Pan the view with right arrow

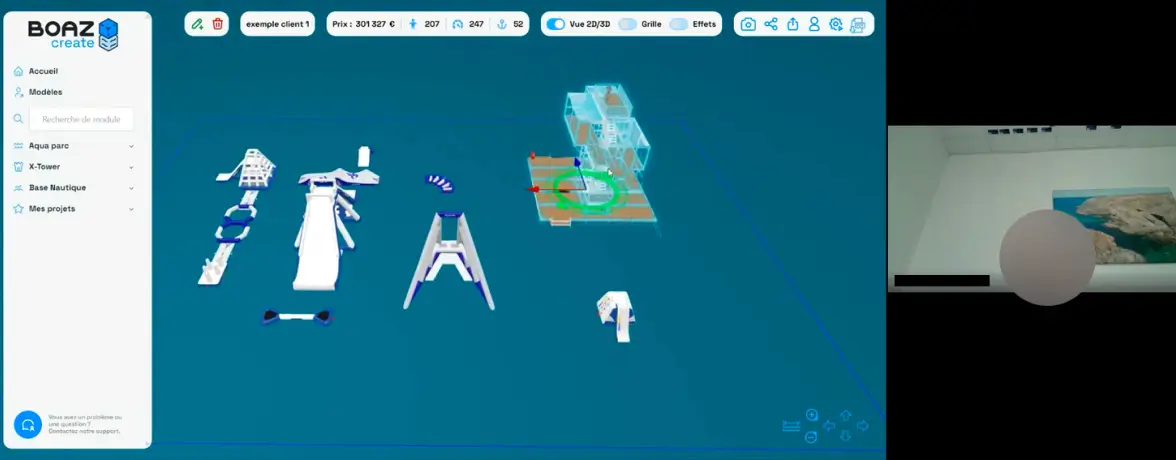click(862, 426)
